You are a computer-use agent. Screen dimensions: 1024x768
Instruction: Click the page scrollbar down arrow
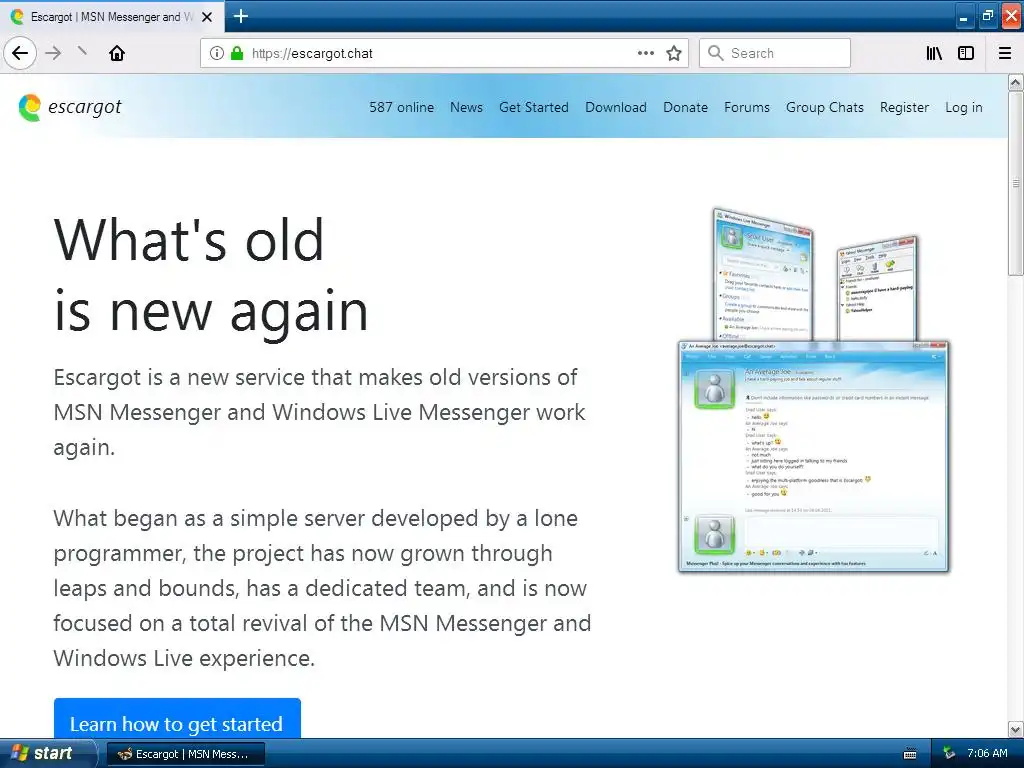pos(1016,729)
